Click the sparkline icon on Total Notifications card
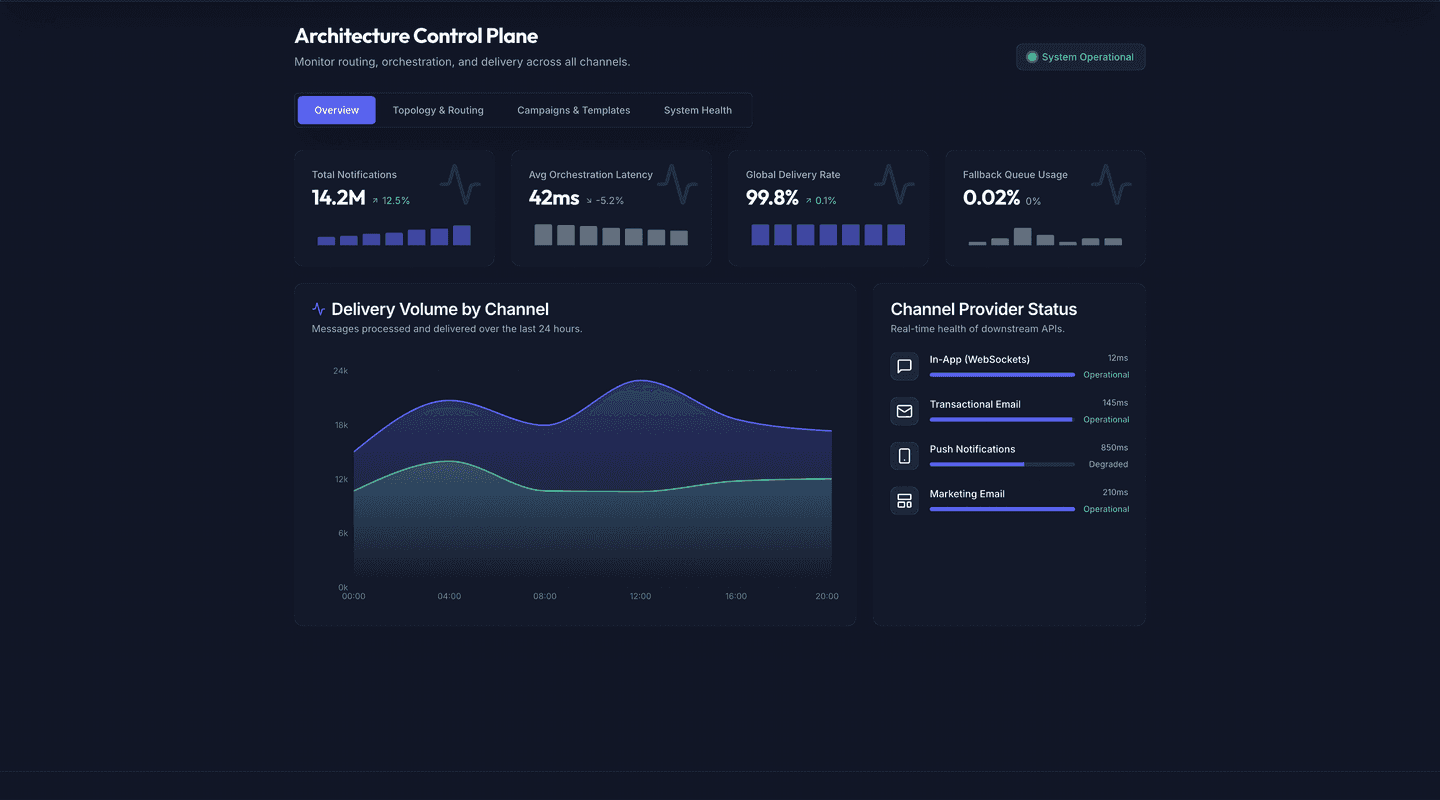 pos(460,184)
